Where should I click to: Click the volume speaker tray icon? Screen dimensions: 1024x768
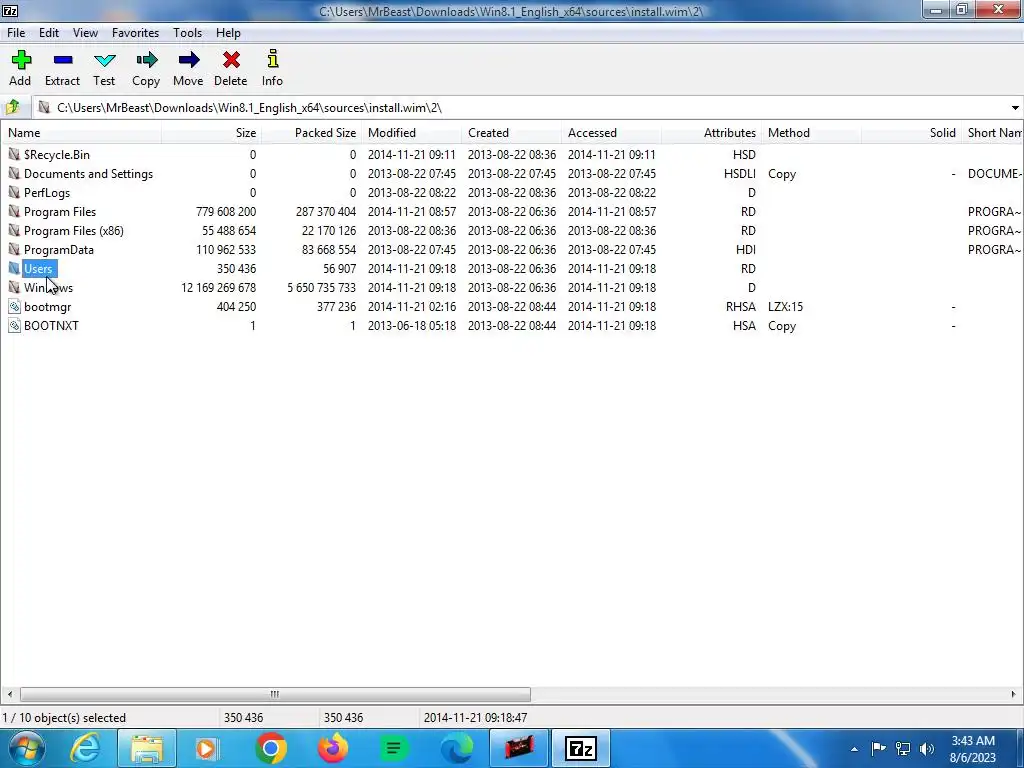927,749
